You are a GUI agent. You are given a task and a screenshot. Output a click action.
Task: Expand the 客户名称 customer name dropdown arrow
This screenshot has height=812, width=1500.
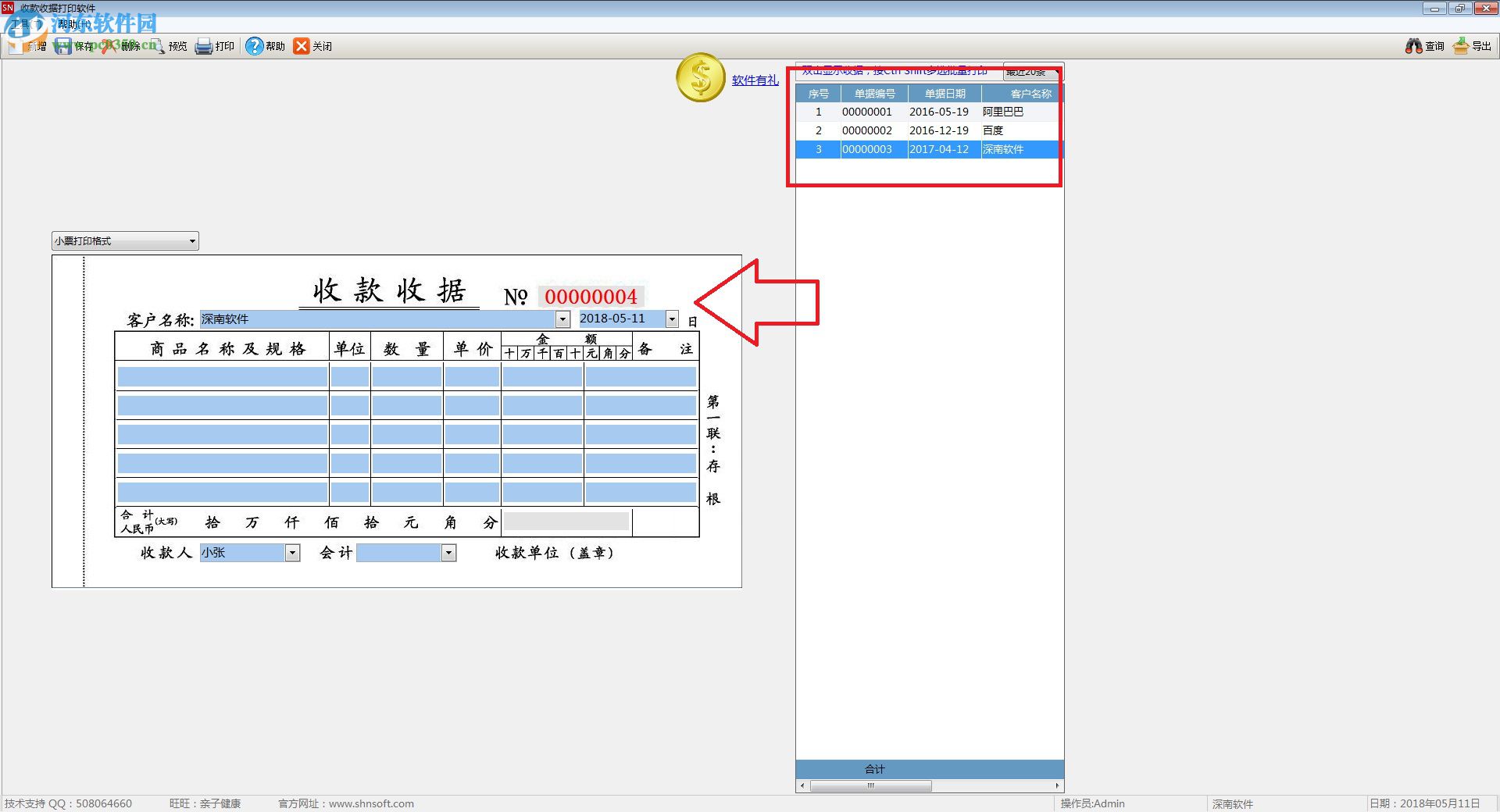pos(562,319)
